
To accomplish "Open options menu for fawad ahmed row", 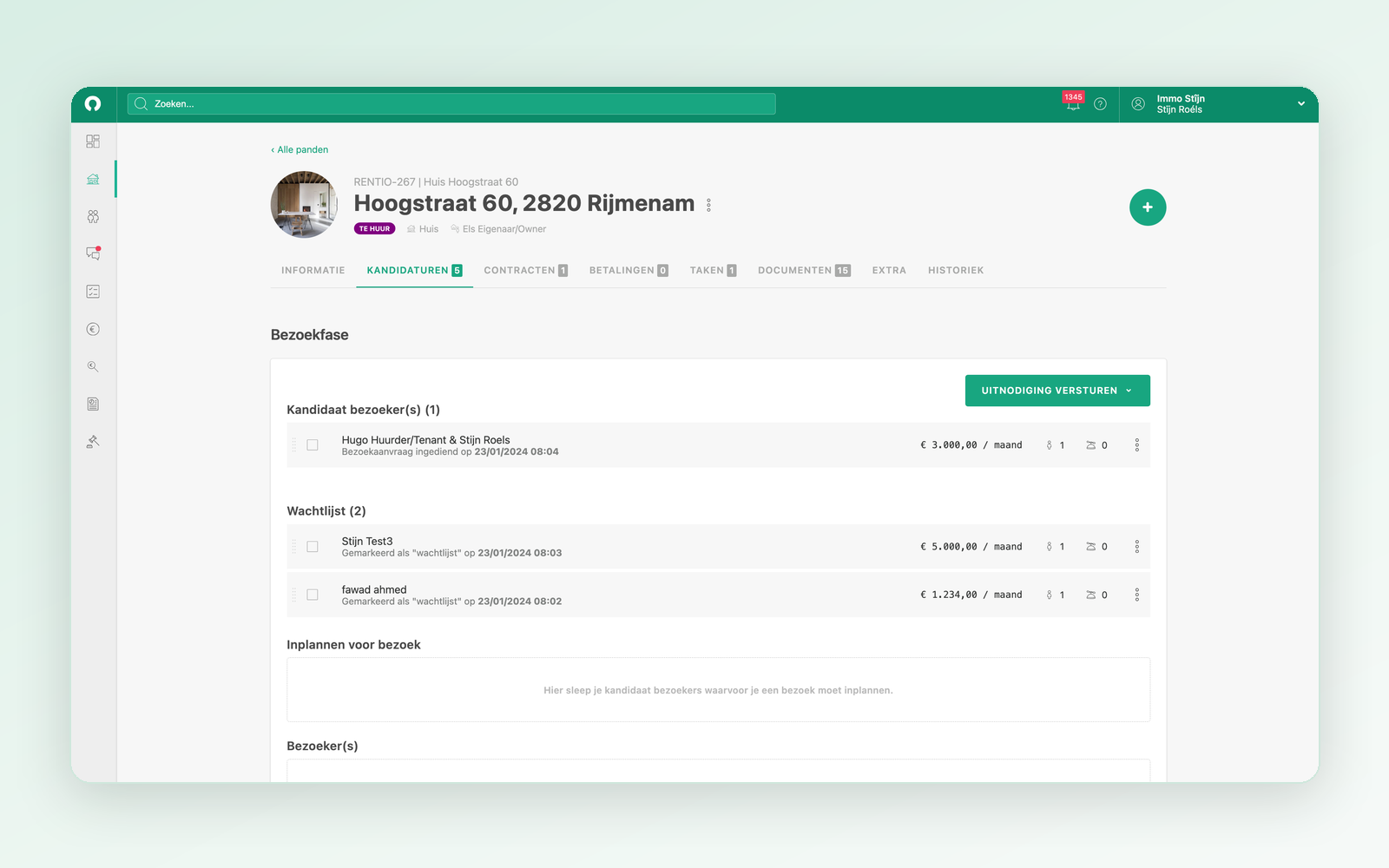I will click(x=1136, y=595).
